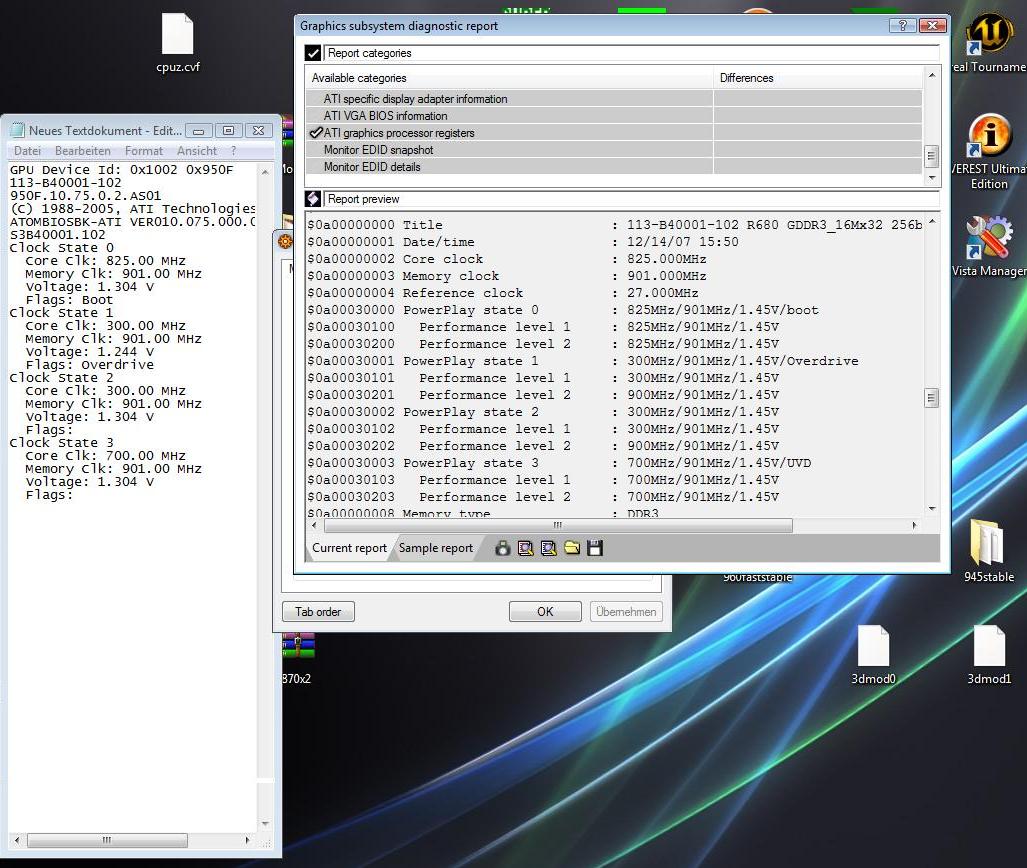Open the Bearbeiten menu in Notepad
The image size is (1027, 868).
click(x=83, y=151)
